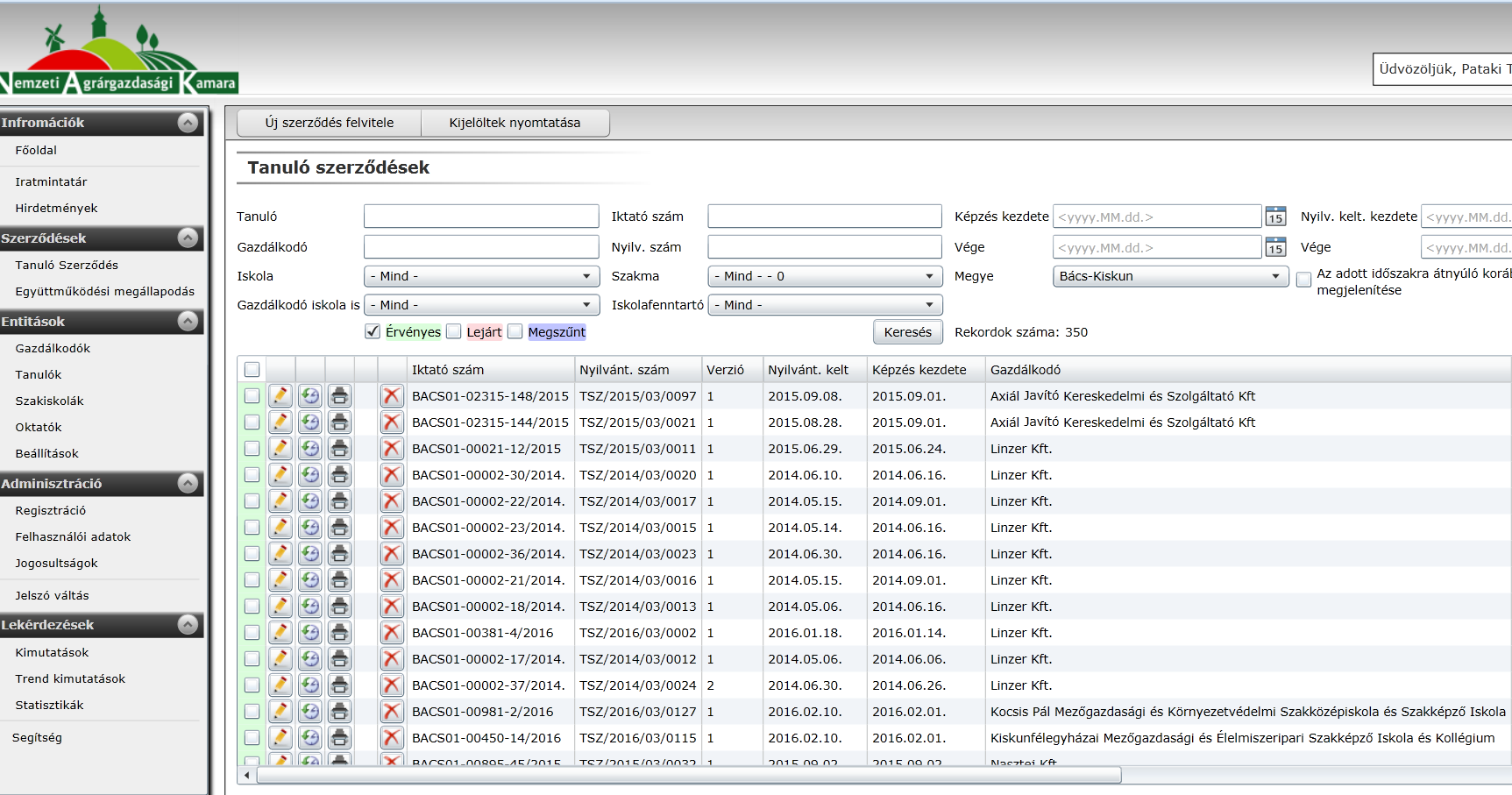Open calendar picker for Képzés kezdete
The image size is (1512, 795).
pos(1275,216)
